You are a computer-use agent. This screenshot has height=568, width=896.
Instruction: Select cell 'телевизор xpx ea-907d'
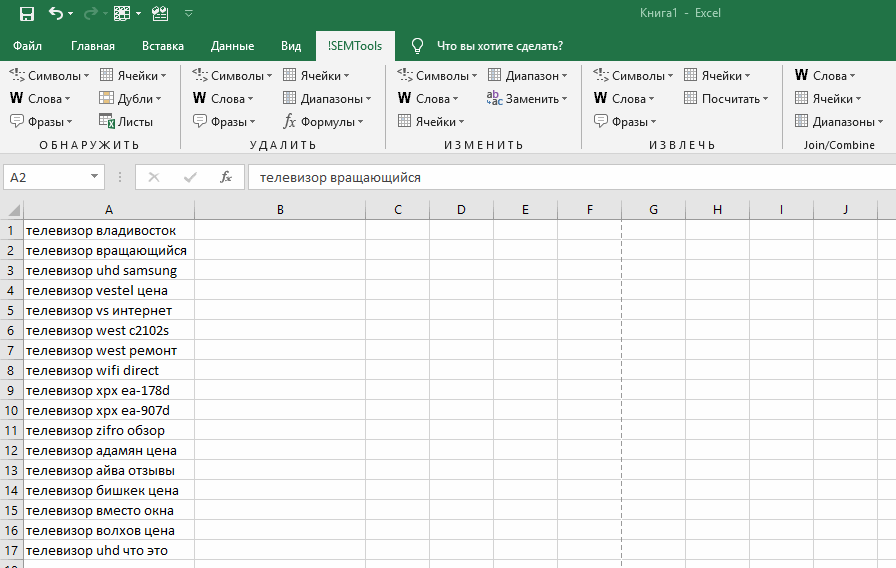(x=109, y=410)
